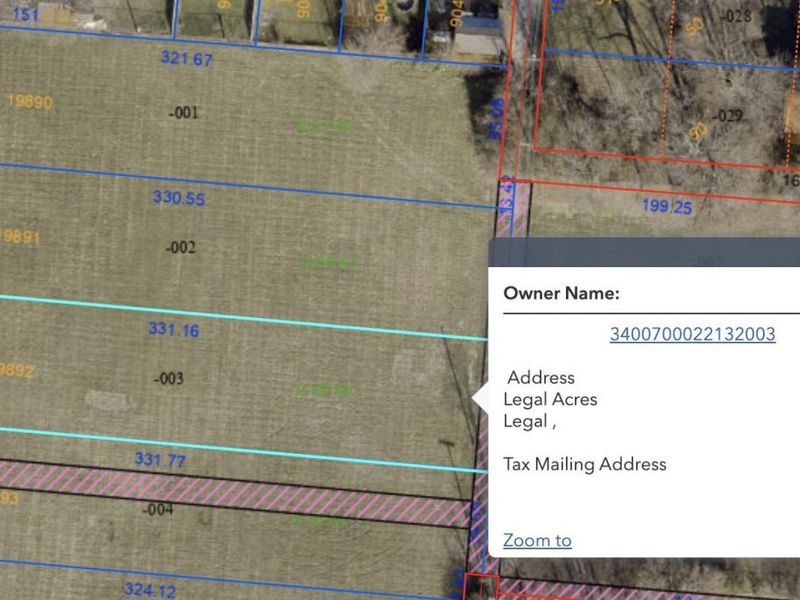Open parcel link 3400700022132003
The height and width of the screenshot is (600, 800).
tap(692, 334)
